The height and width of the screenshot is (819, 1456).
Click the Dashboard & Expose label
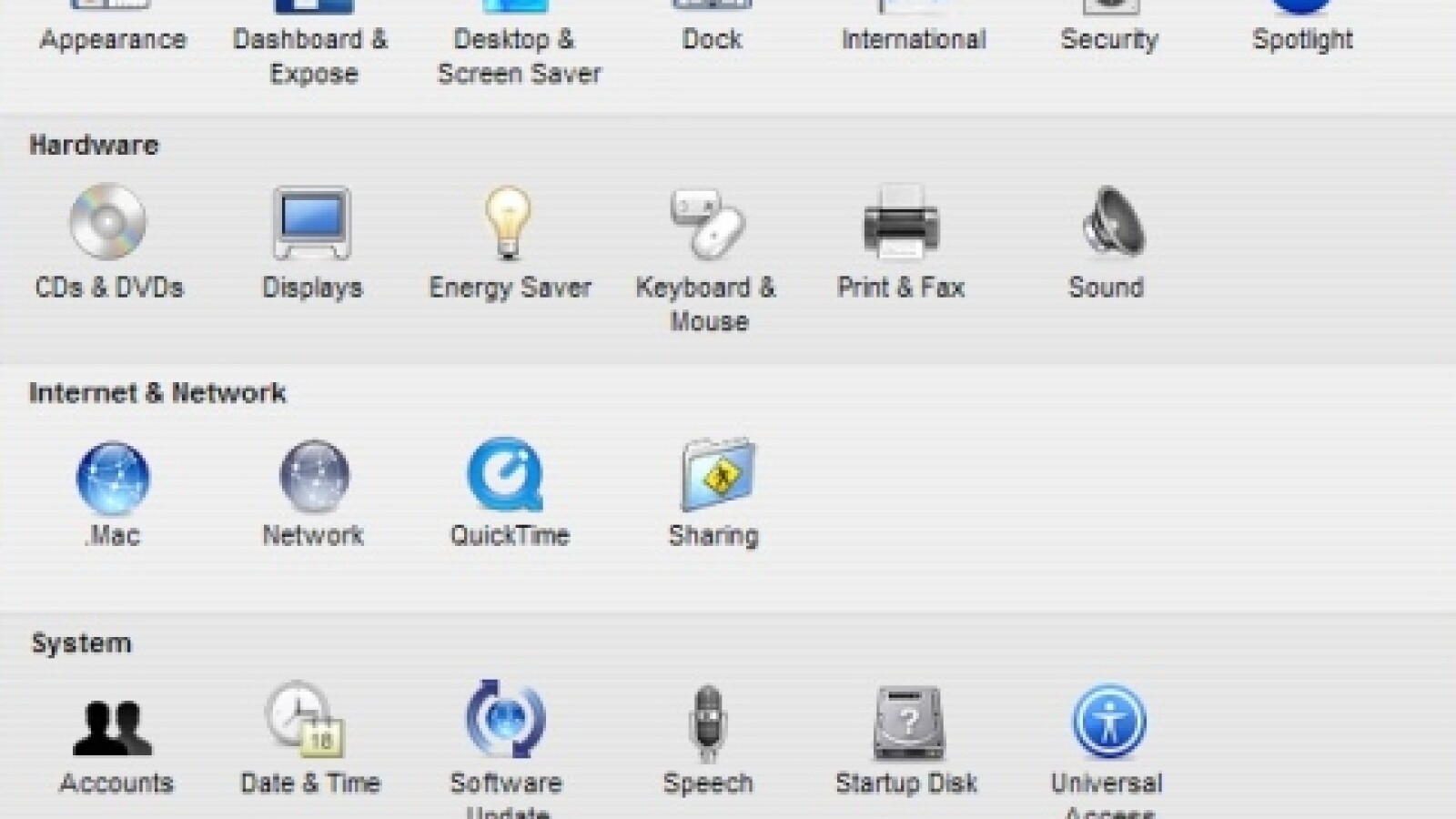[311, 56]
